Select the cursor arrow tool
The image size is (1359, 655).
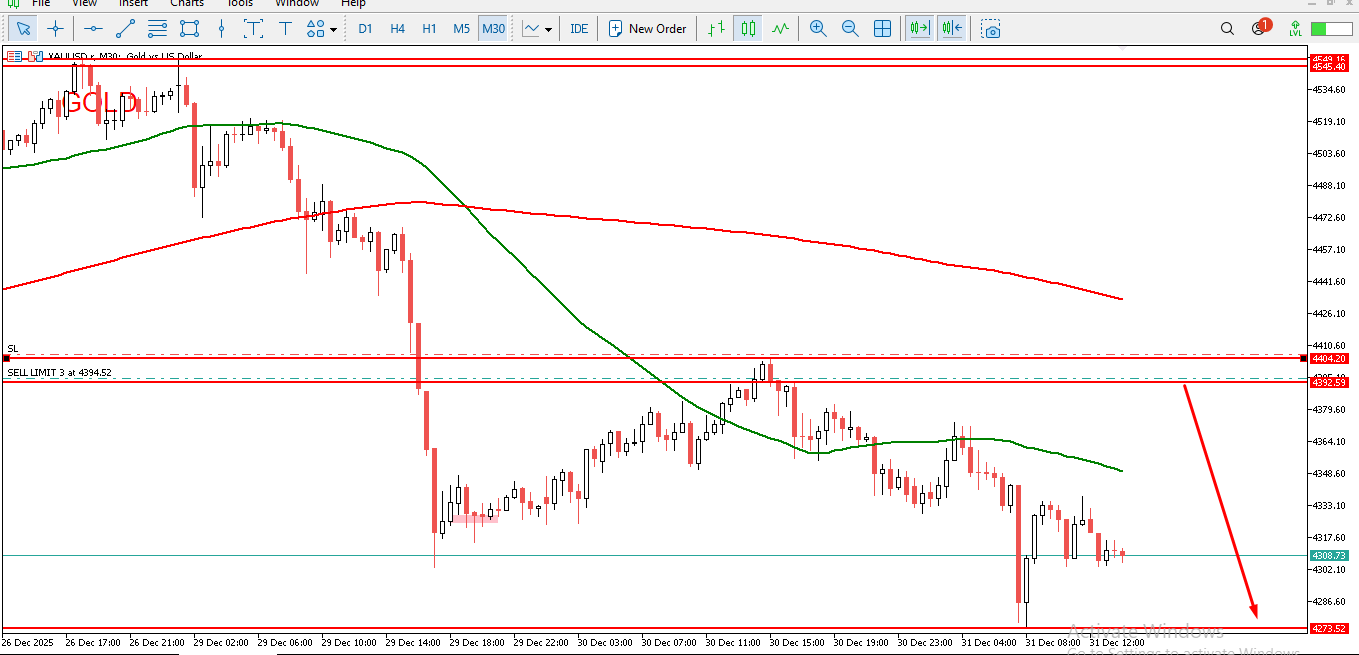pos(23,29)
